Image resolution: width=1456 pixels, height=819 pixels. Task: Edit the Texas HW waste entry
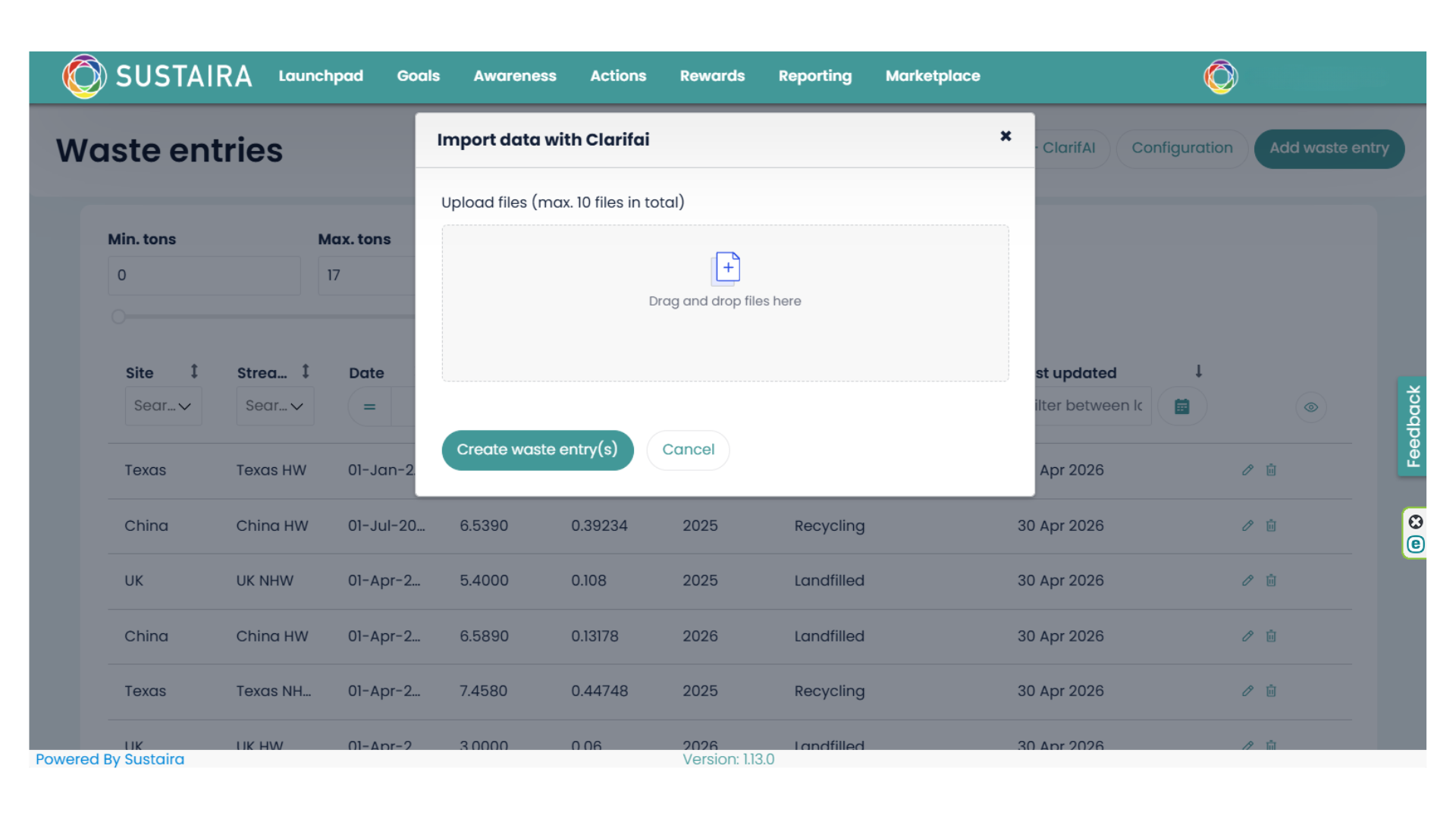[1247, 469]
